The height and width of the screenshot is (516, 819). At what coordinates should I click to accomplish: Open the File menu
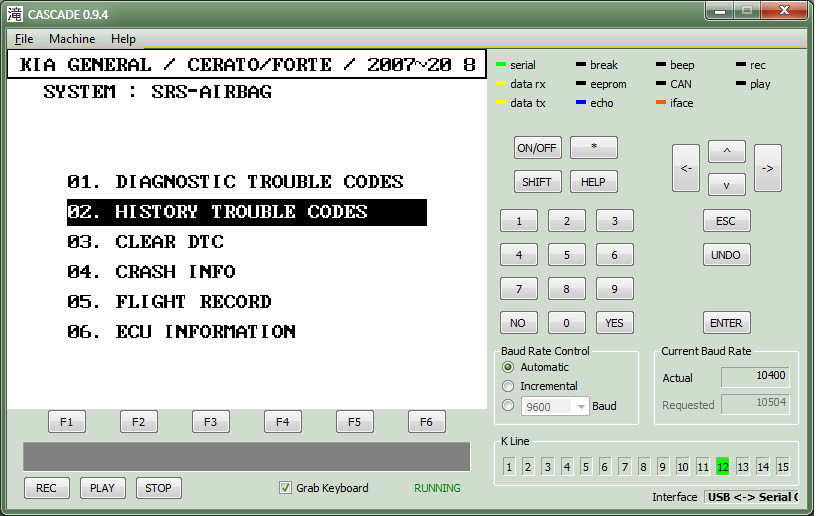point(24,39)
